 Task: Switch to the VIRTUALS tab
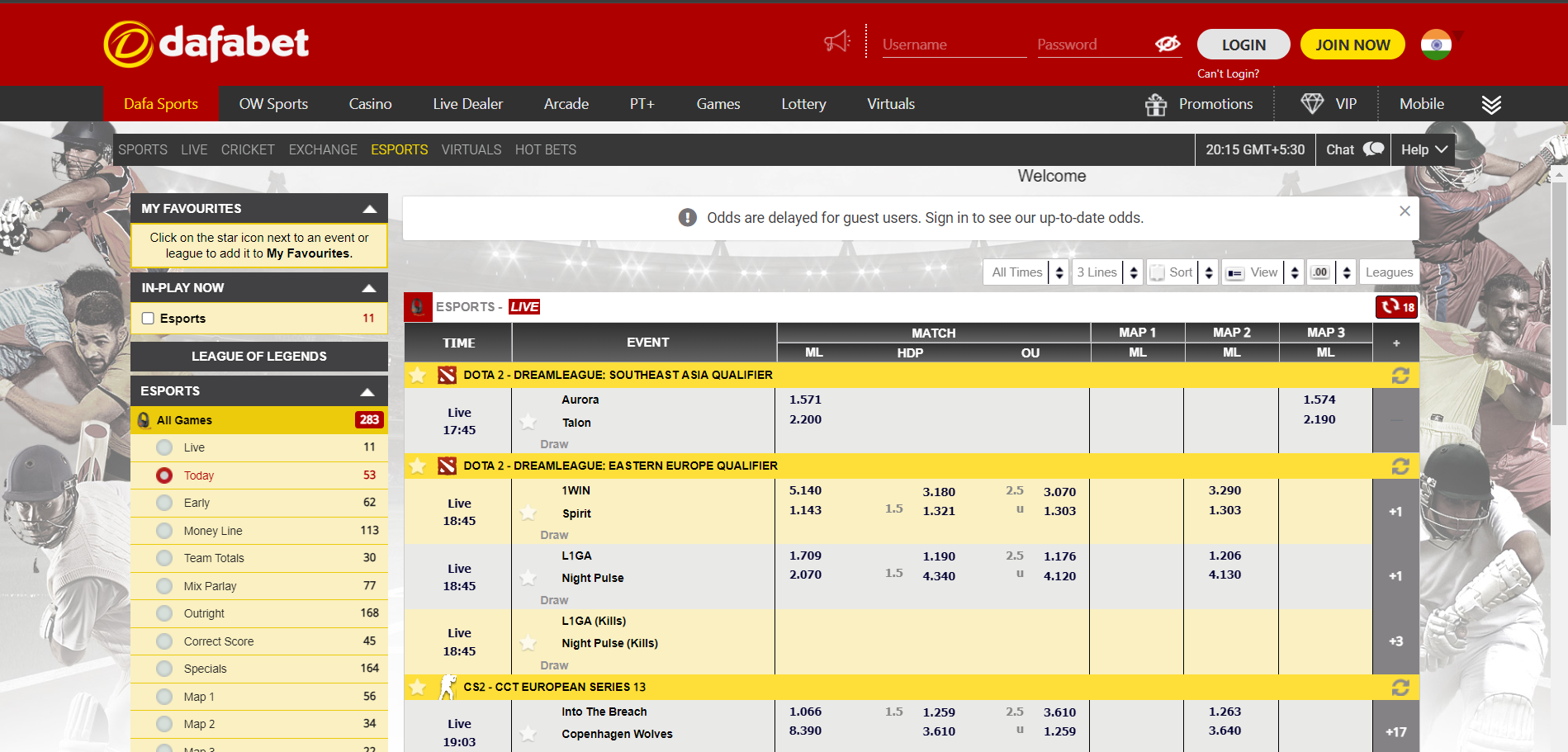click(x=471, y=149)
